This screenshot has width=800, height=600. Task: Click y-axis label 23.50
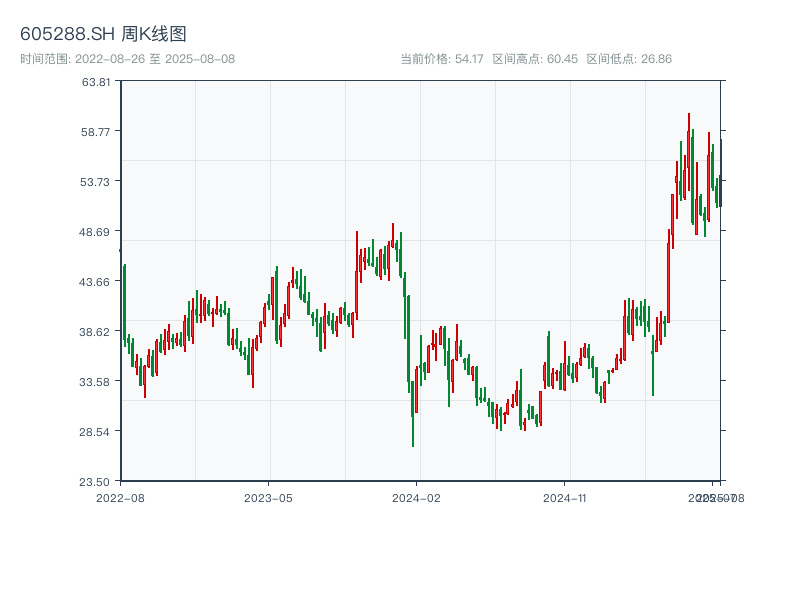(x=94, y=482)
